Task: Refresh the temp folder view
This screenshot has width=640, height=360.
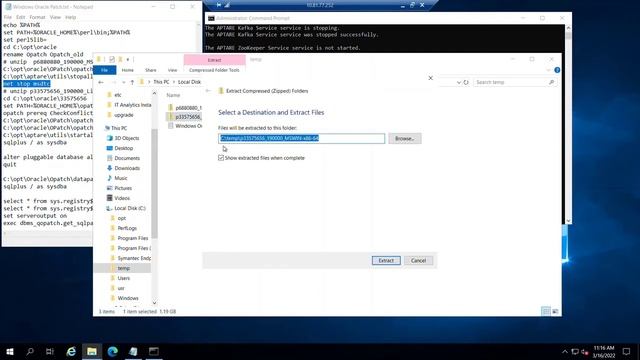Action: click(x=466, y=82)
